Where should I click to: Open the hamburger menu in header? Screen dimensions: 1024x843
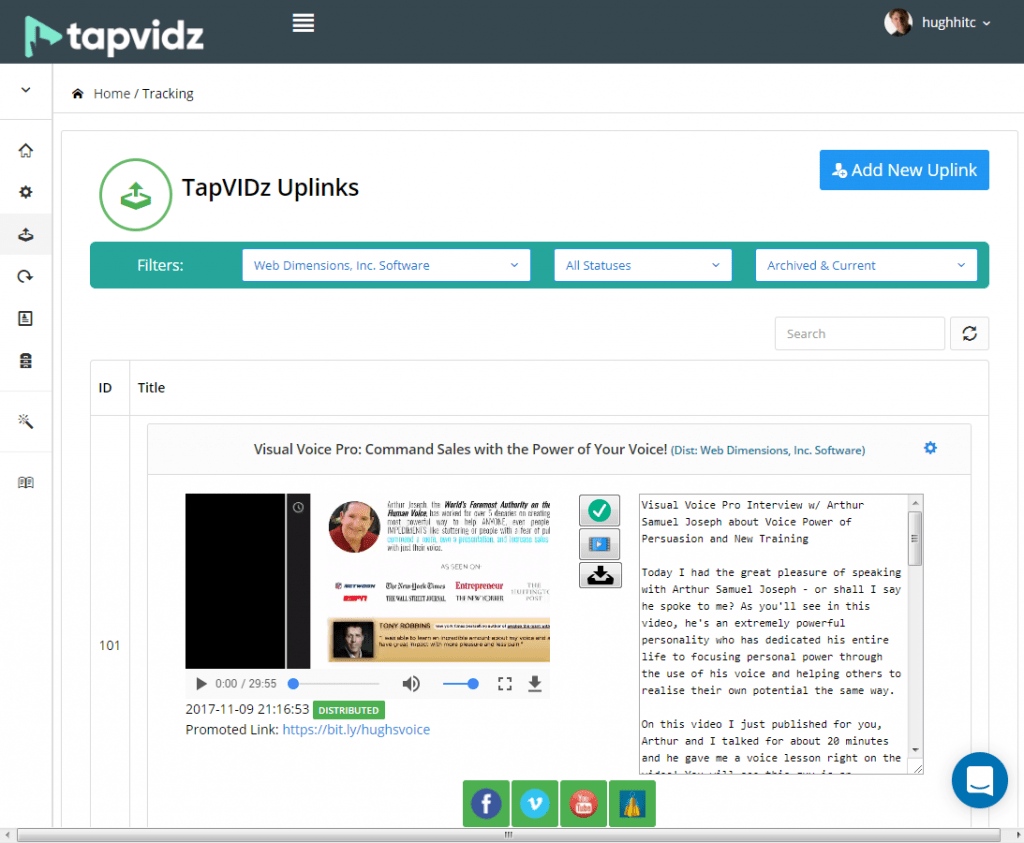[303, 23]
